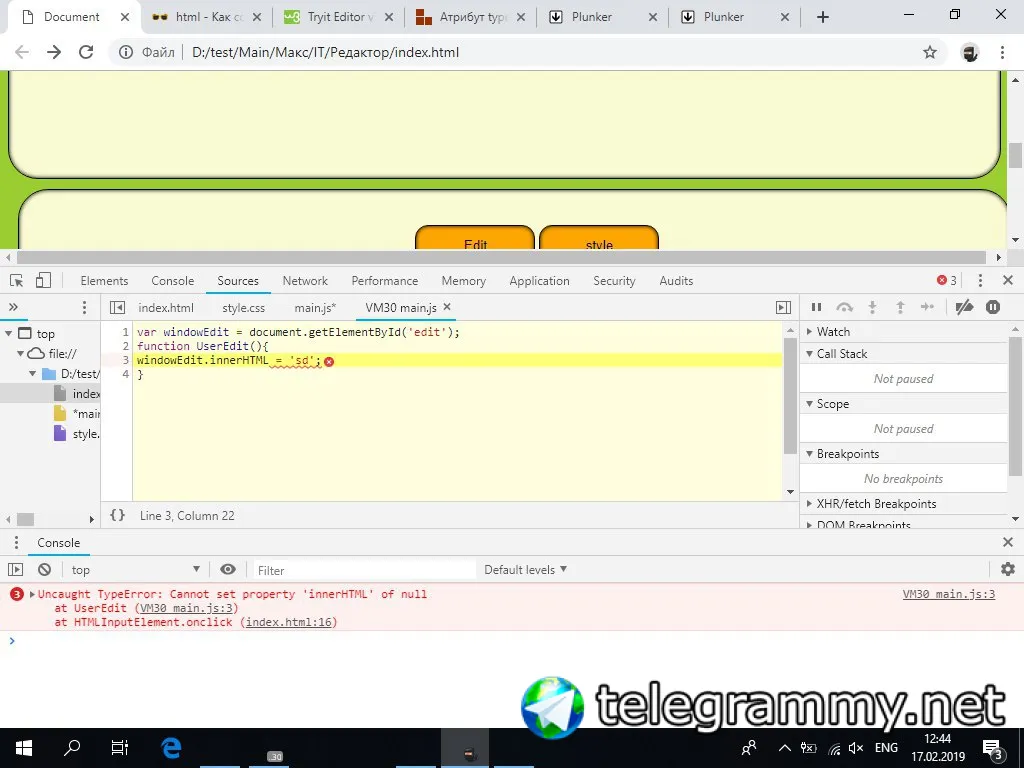Toggle live expression eye icon
This screenshot has height=768, width=1024.
click(228, 569)
